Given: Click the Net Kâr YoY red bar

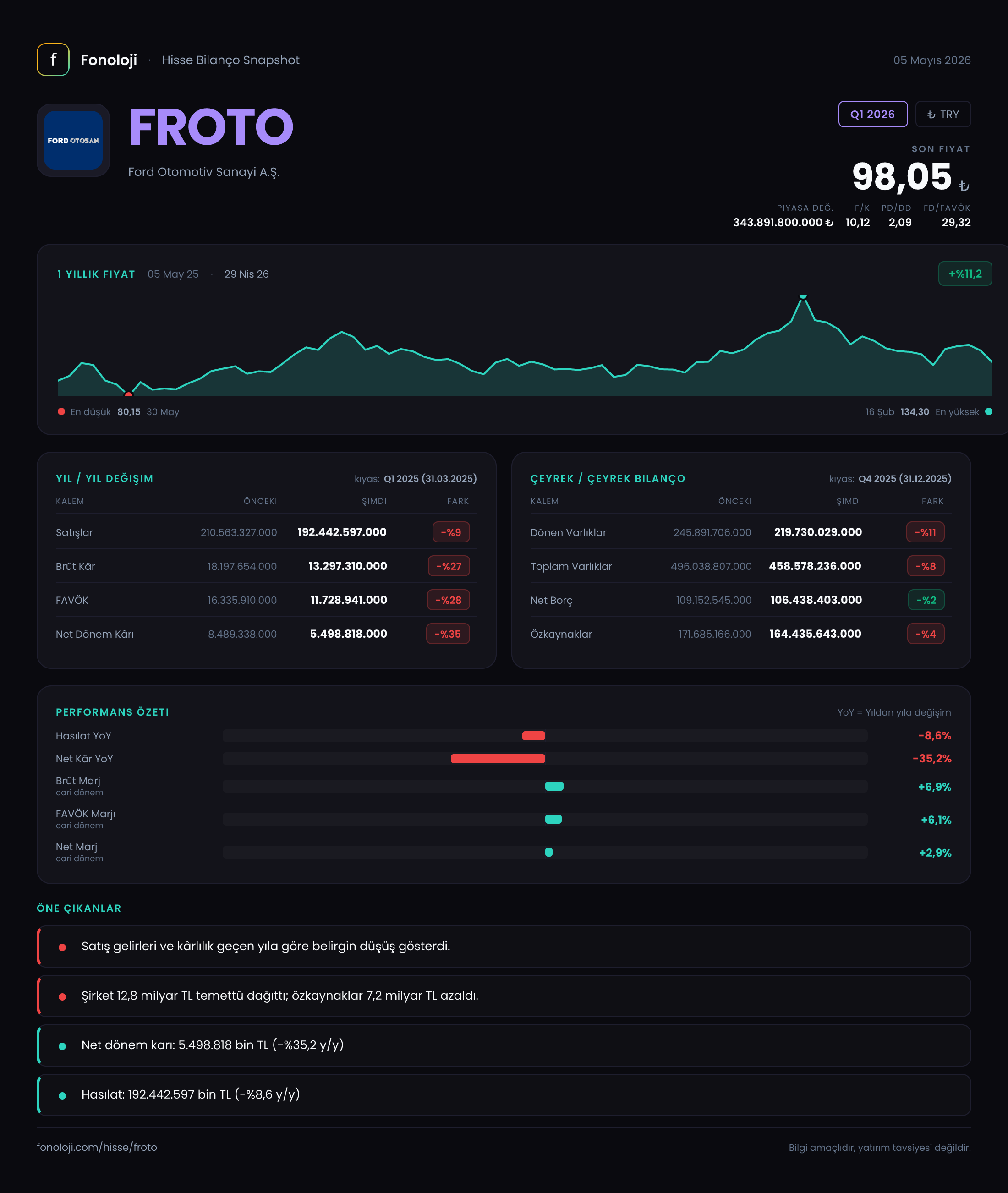Looking at the screenshot, I should (498, 758).
